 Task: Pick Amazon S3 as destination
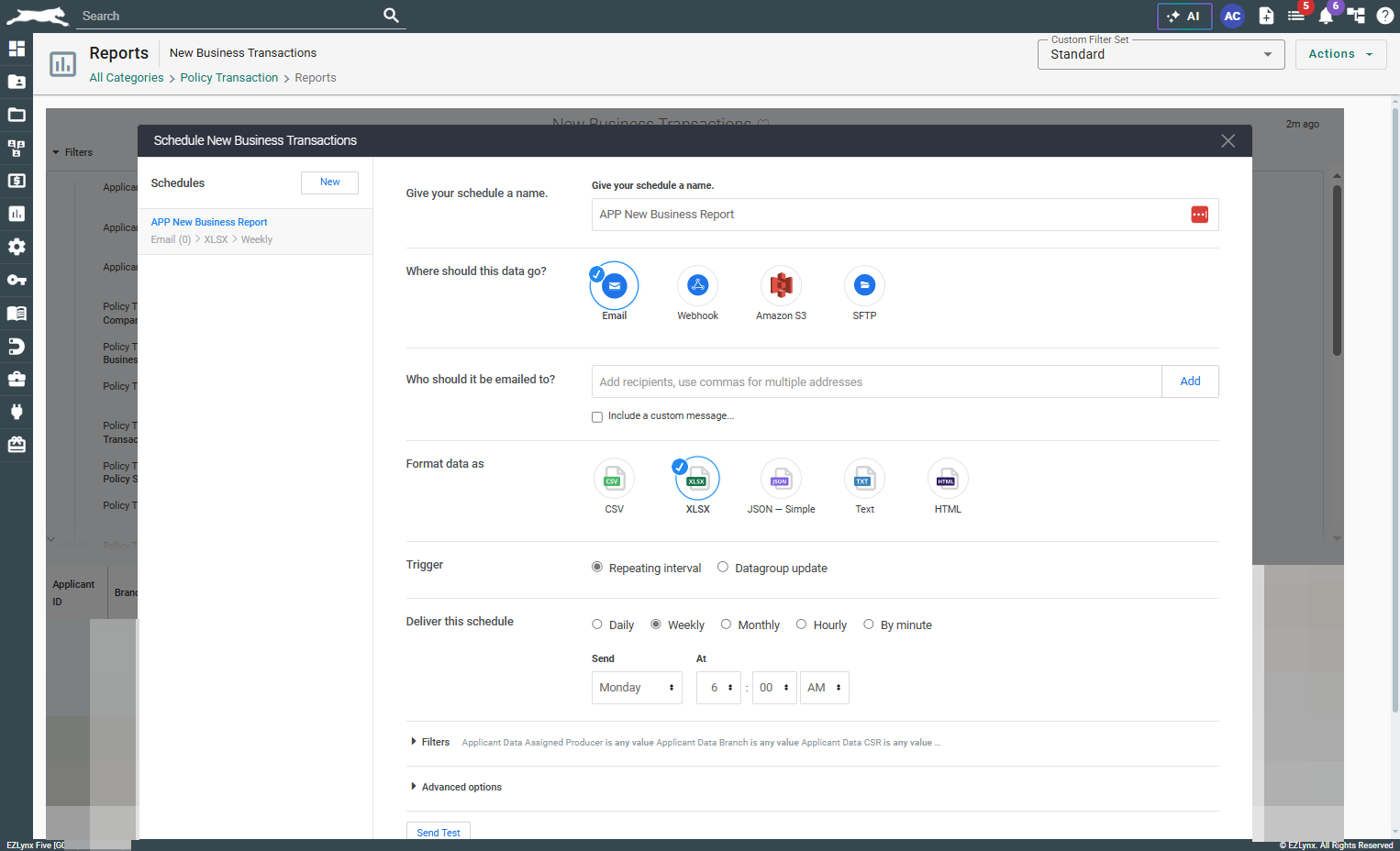(781, 286)
